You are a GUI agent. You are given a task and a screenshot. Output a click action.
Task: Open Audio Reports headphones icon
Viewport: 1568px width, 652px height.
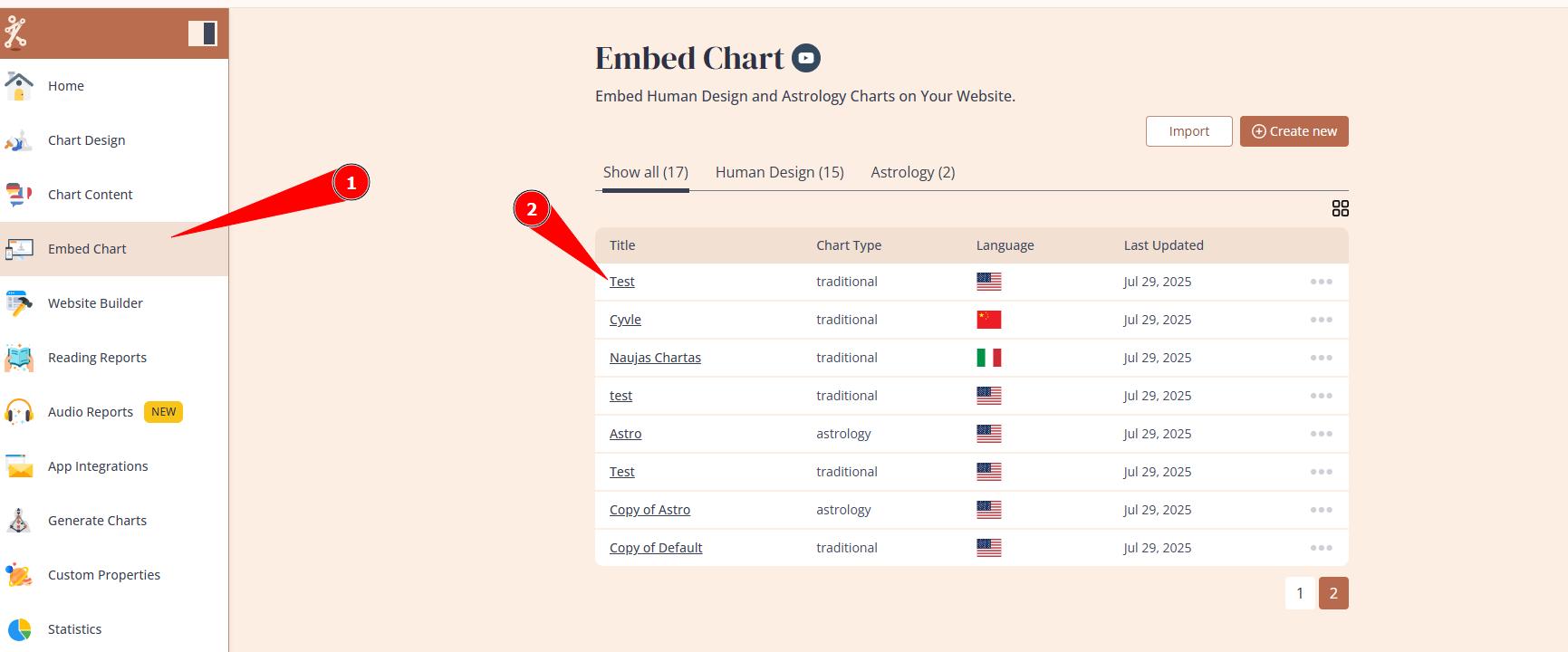(x=18, y=412)
